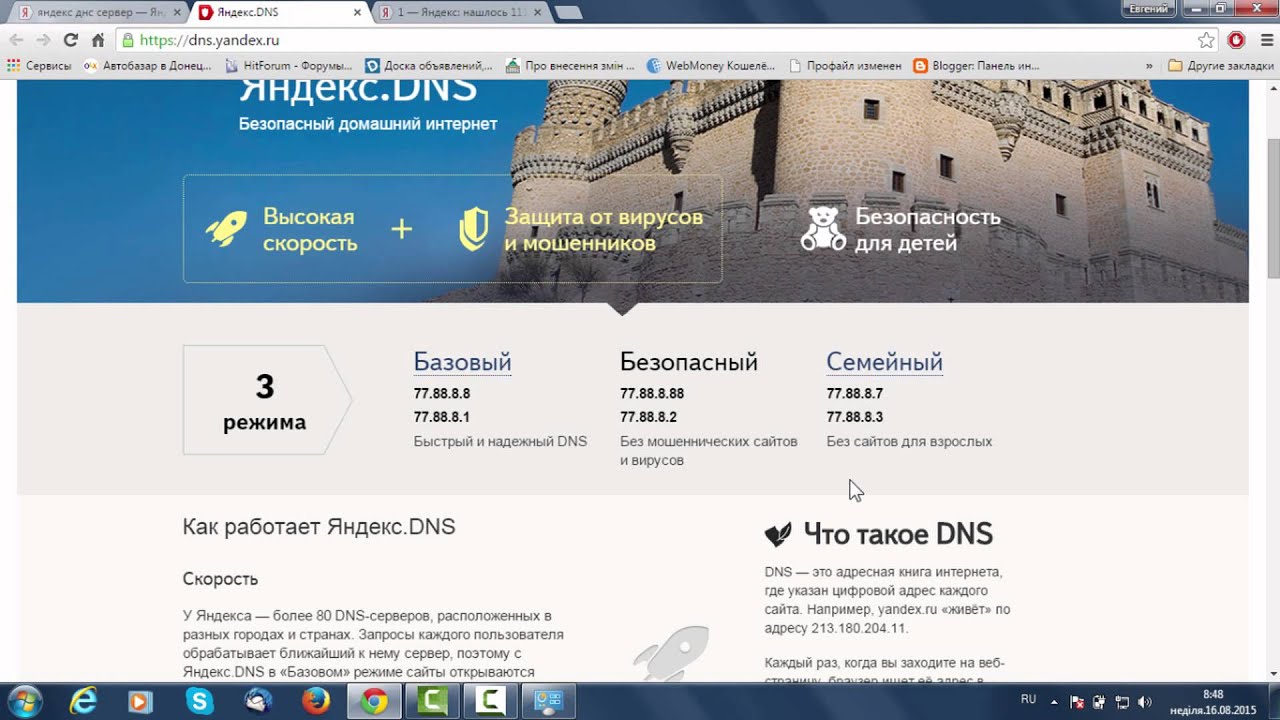Open Thunderbird mail taskbar icon
Image resolution: width=1280 pixels, height=720 pixels.
[x=257, y=702]
